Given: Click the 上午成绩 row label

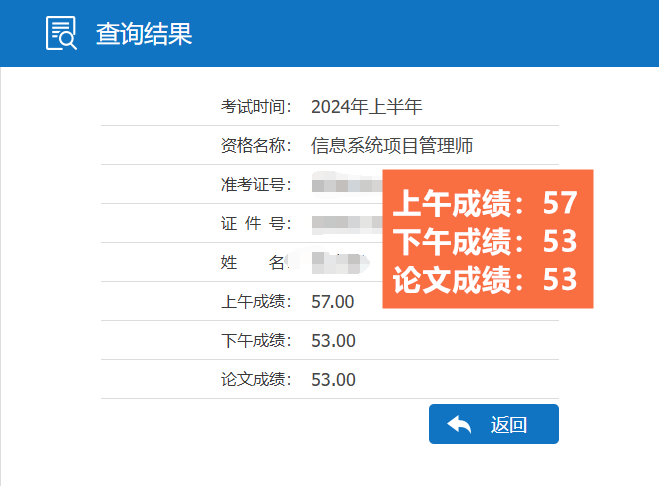Looking at the screenshot, I should point(256,302).
